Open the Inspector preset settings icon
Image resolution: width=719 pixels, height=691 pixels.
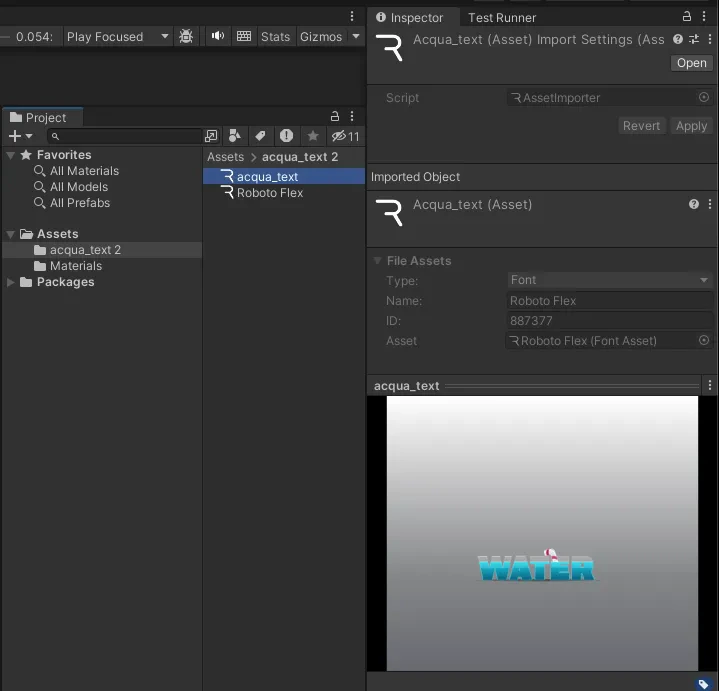click(694, 39)
